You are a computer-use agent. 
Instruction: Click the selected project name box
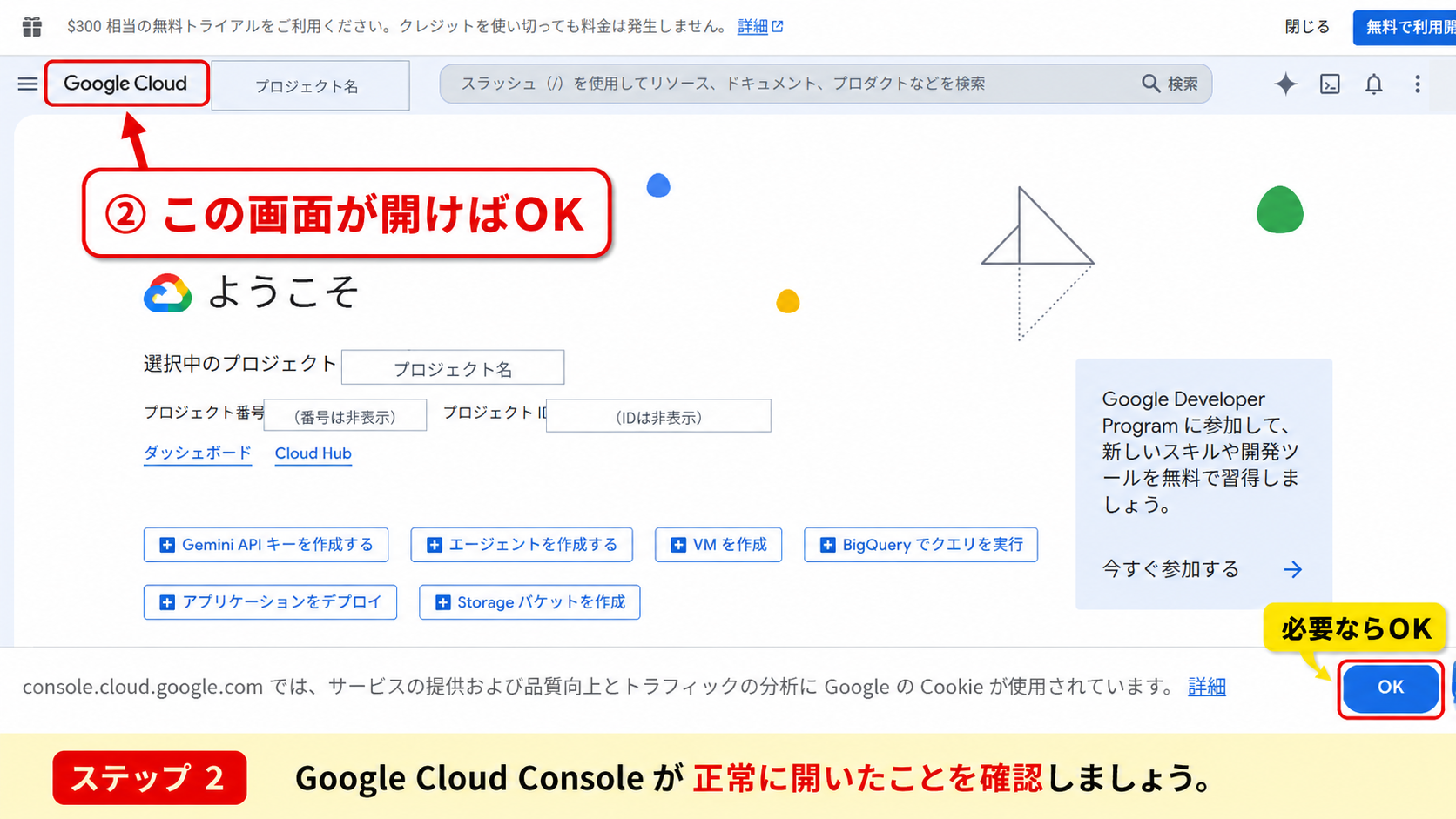pos(453,367)
